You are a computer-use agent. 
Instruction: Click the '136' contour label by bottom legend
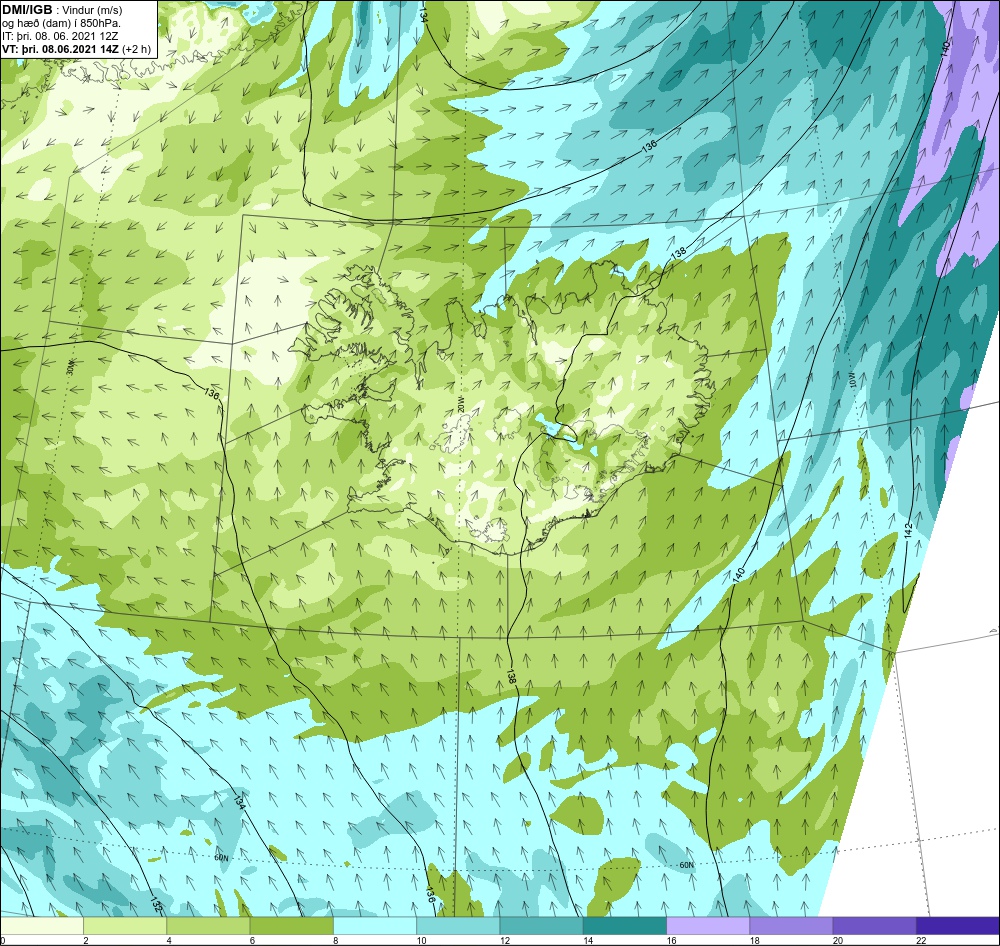tap(430, 894)
